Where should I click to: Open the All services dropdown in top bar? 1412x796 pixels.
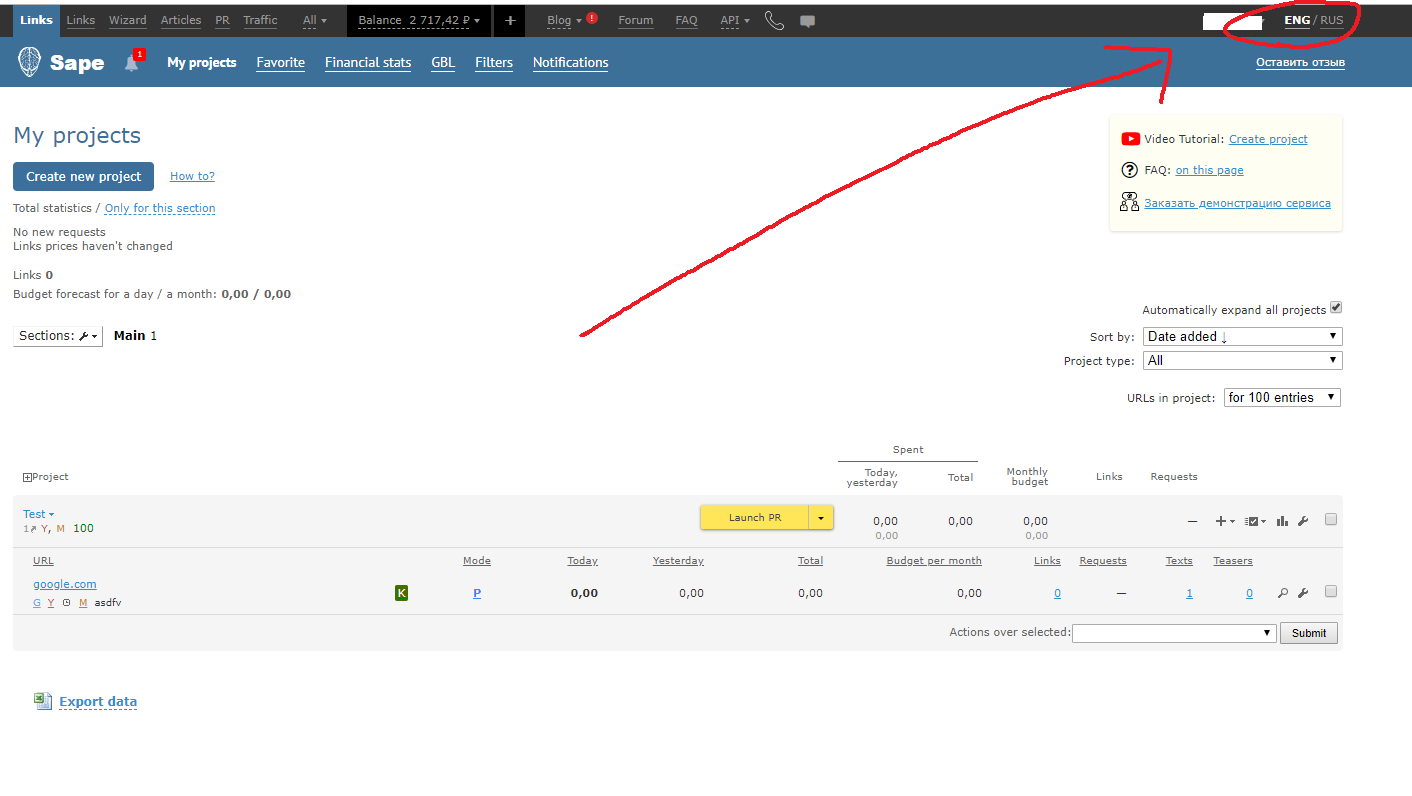tap(315, 20)
